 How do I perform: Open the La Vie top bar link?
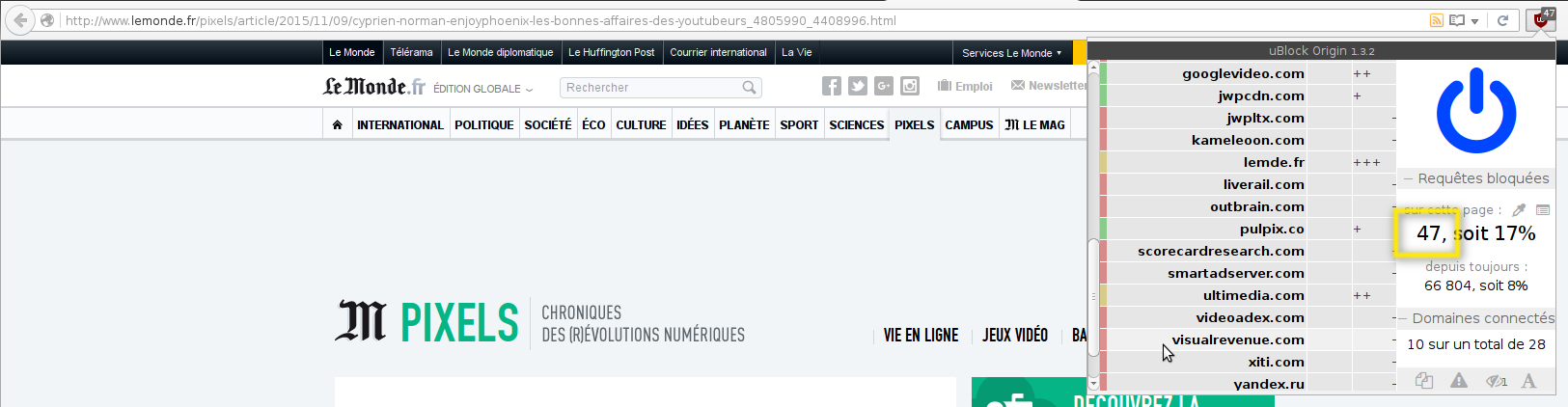pyautogui.click(x=797, y=52)
